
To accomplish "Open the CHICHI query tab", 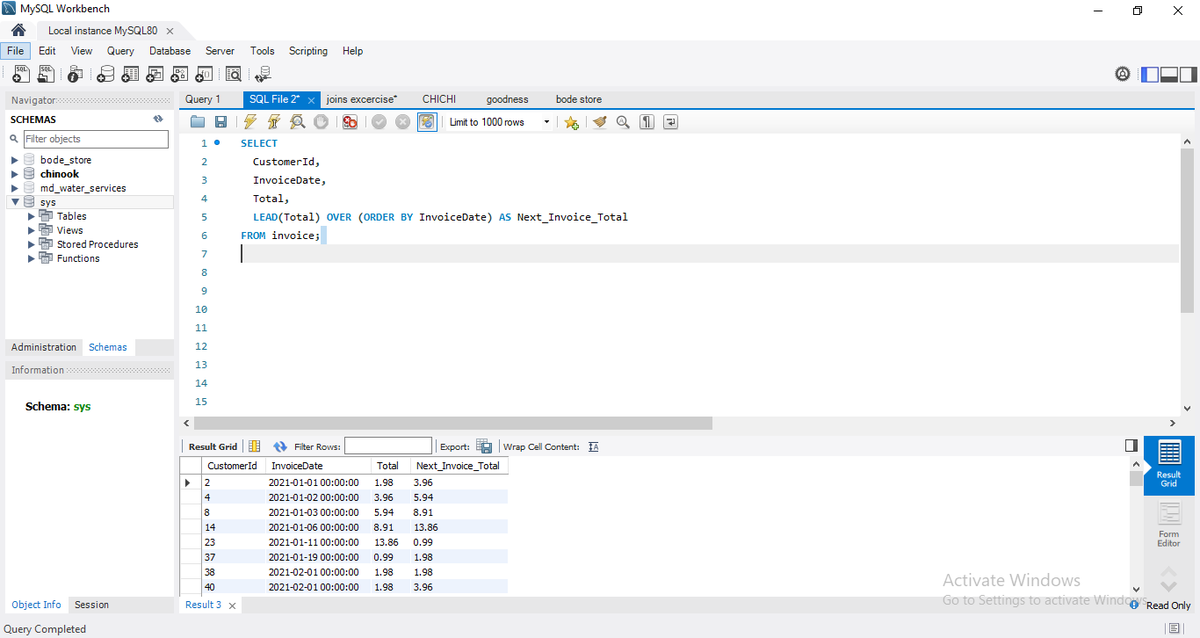I will pyautogui.click(x=439, y=99).
